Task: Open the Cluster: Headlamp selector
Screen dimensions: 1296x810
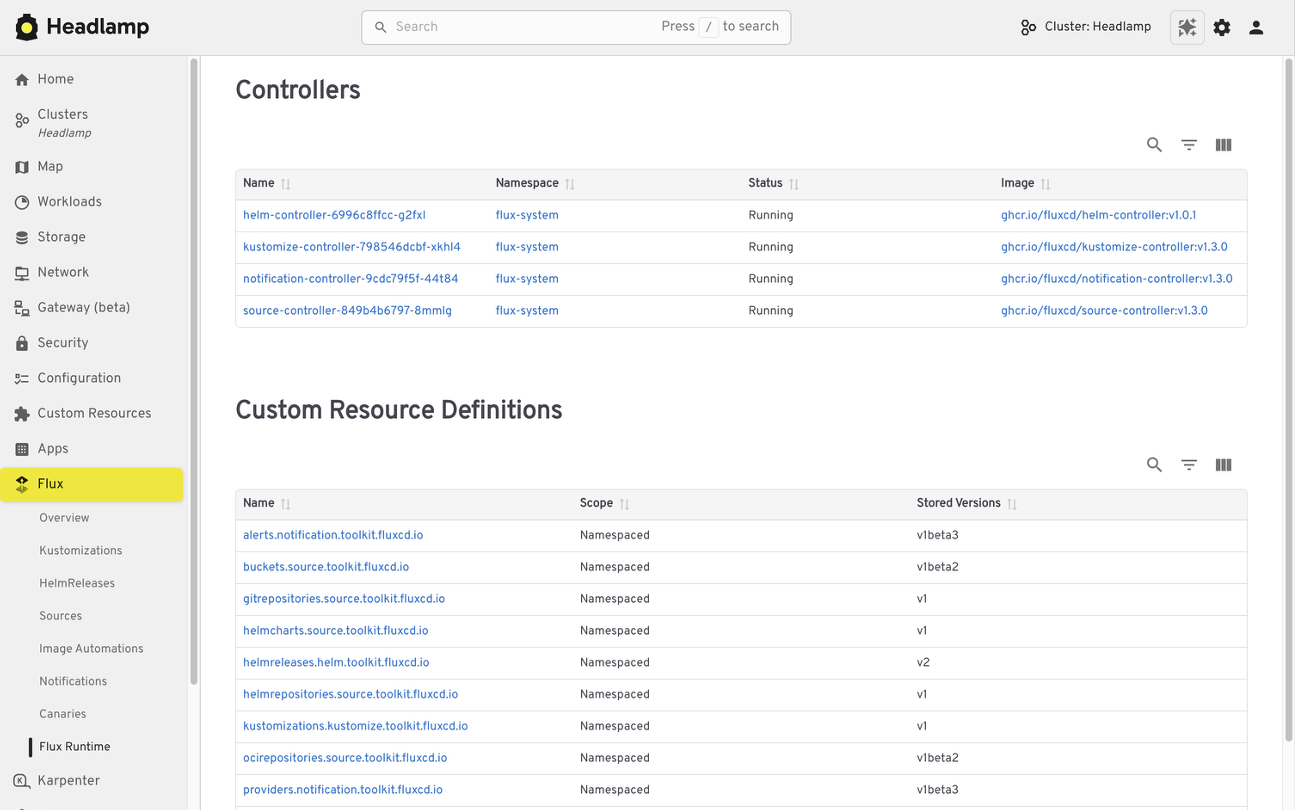Action: [1085, 27]
